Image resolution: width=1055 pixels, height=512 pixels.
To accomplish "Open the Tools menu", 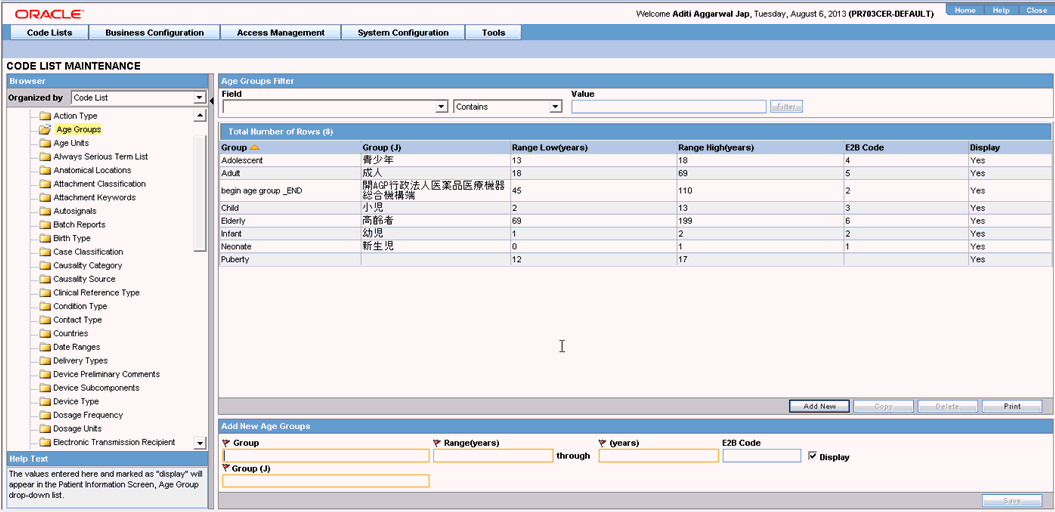I will pyautogui.click(x=493, y=32).
